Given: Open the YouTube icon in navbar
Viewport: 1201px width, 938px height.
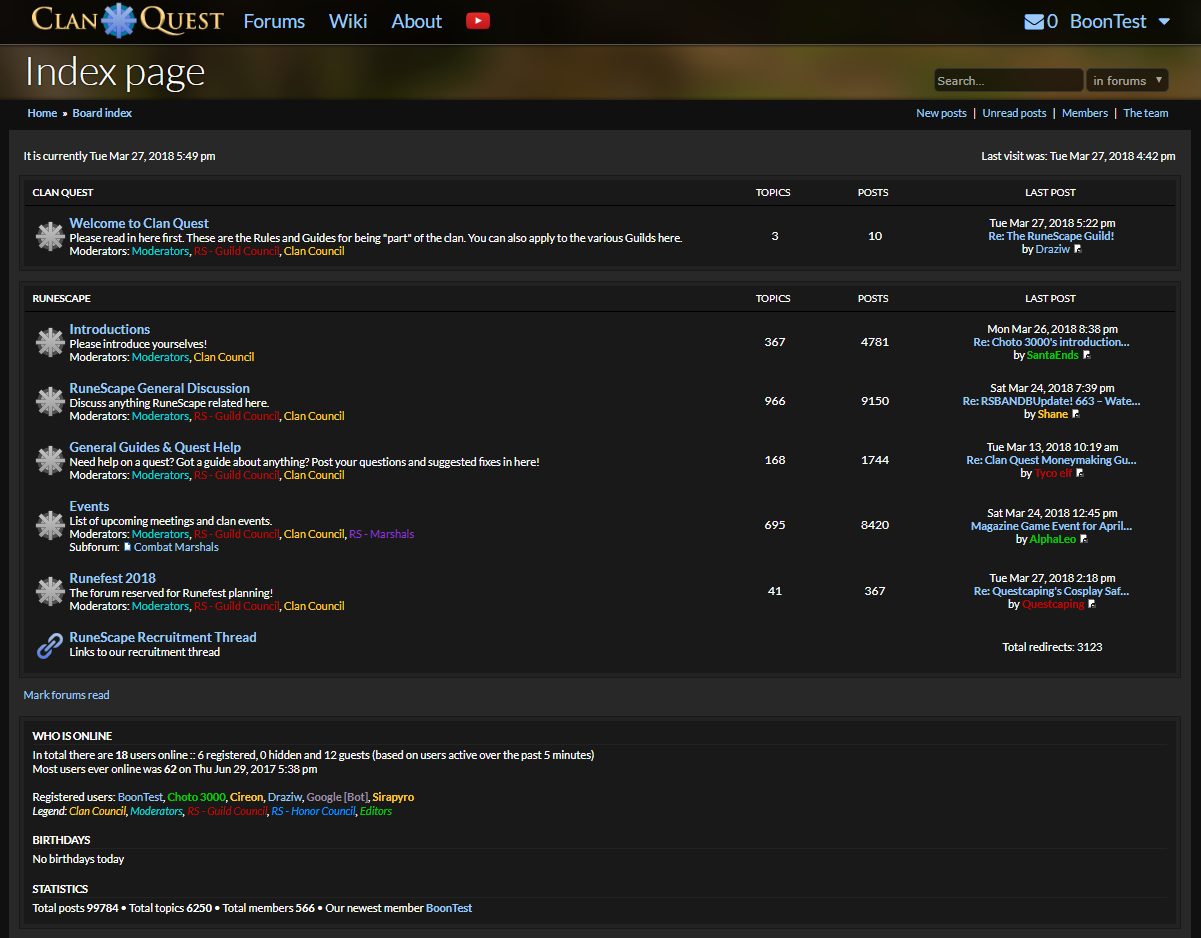Looking at the screenshot, I should [x=478, y=20].
